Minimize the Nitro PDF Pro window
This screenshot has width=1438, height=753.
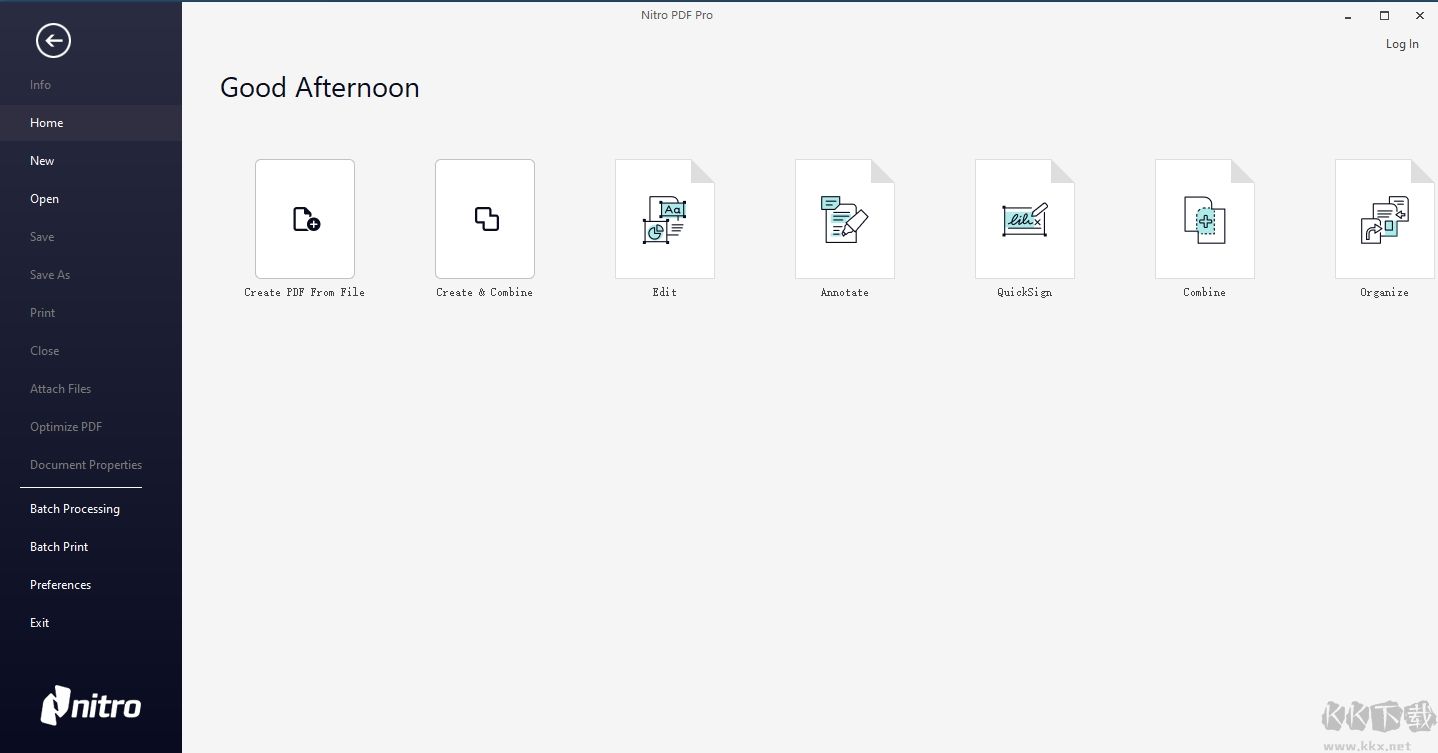[1349, 16]
